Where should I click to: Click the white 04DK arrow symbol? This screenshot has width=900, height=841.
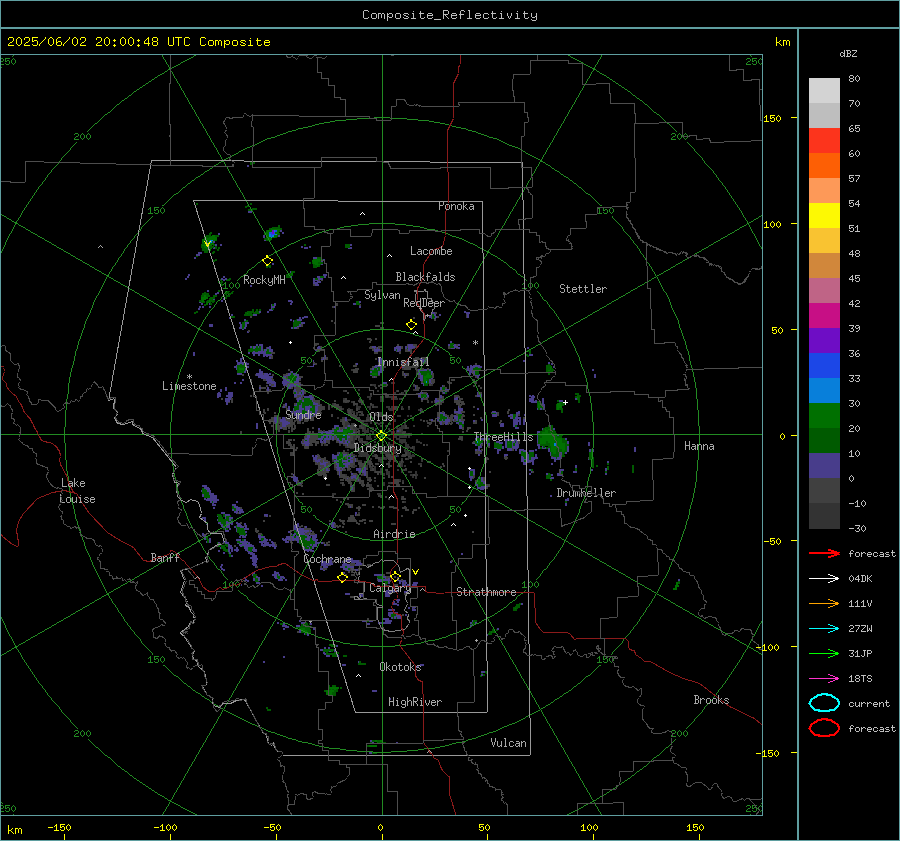[x=824, y=578]
